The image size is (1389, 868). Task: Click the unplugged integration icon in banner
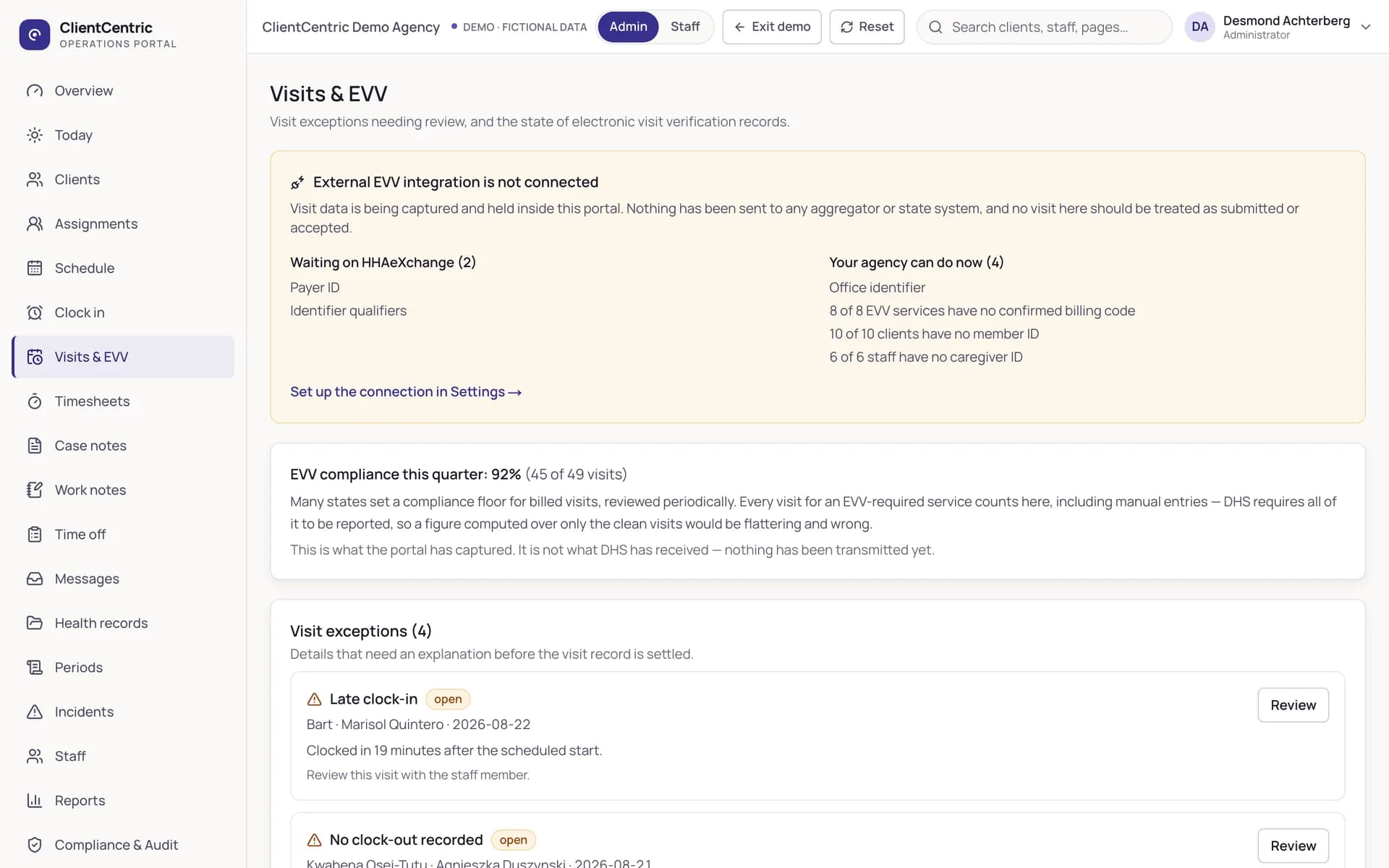(x=297, y=182)
